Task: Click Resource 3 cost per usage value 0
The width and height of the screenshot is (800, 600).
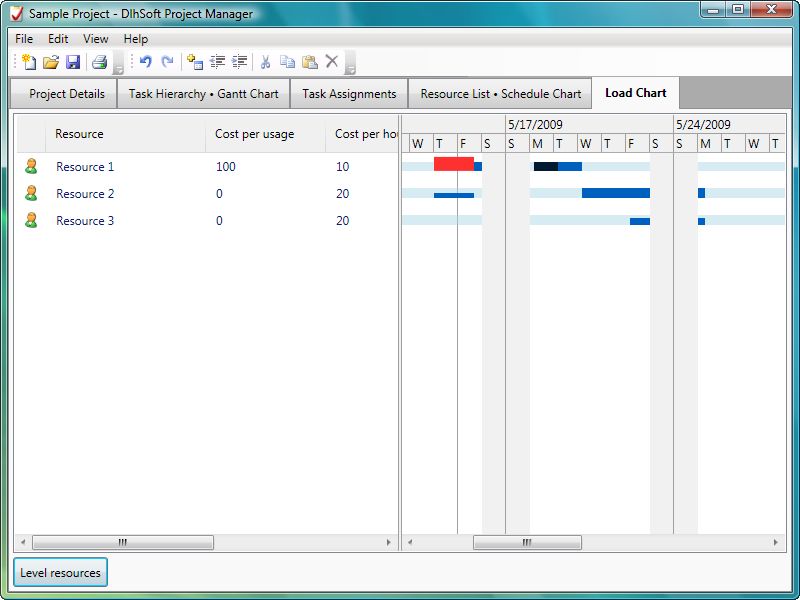Action: [x=219, y=221]
